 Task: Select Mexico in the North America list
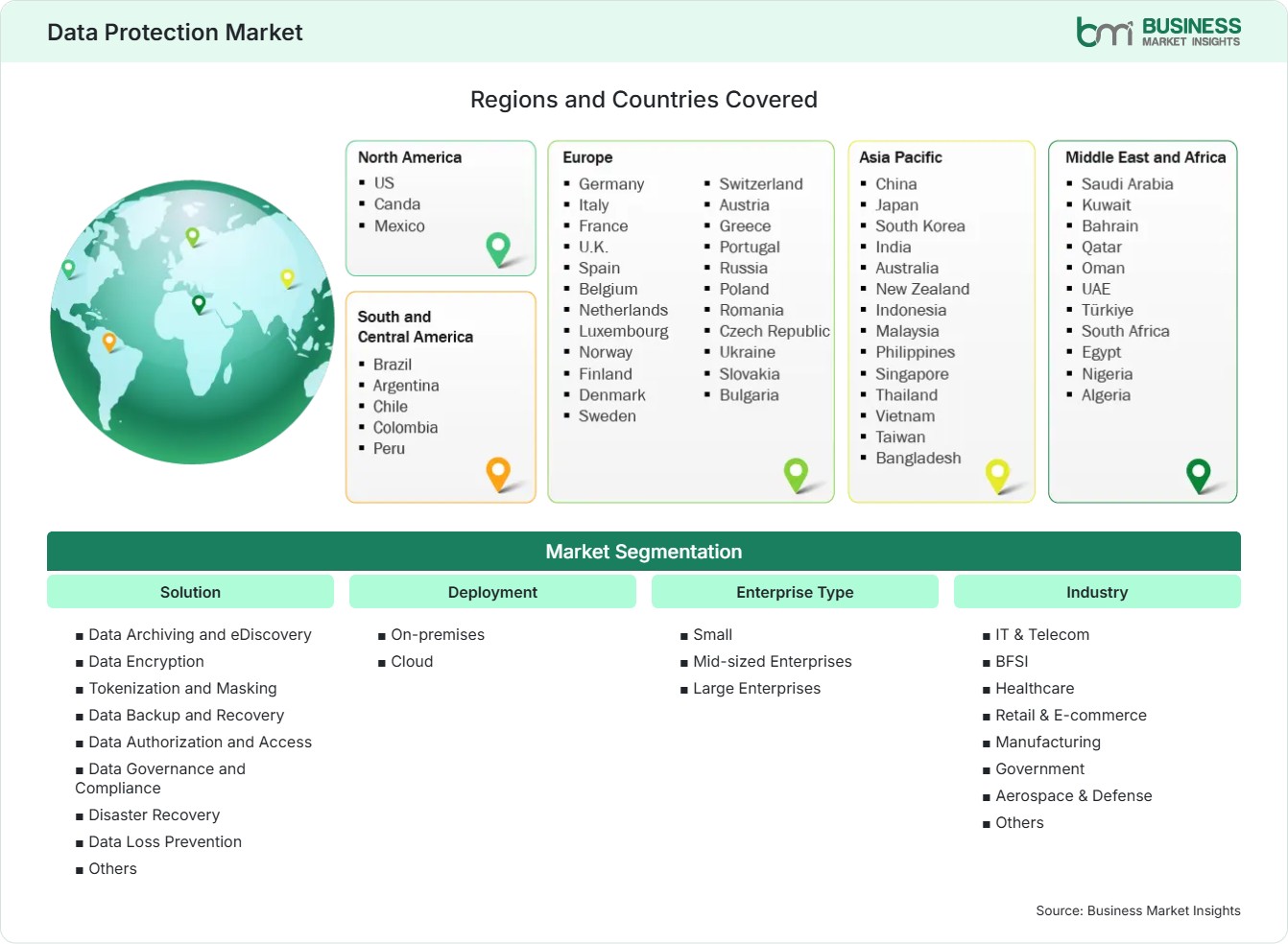pos(399,225)
